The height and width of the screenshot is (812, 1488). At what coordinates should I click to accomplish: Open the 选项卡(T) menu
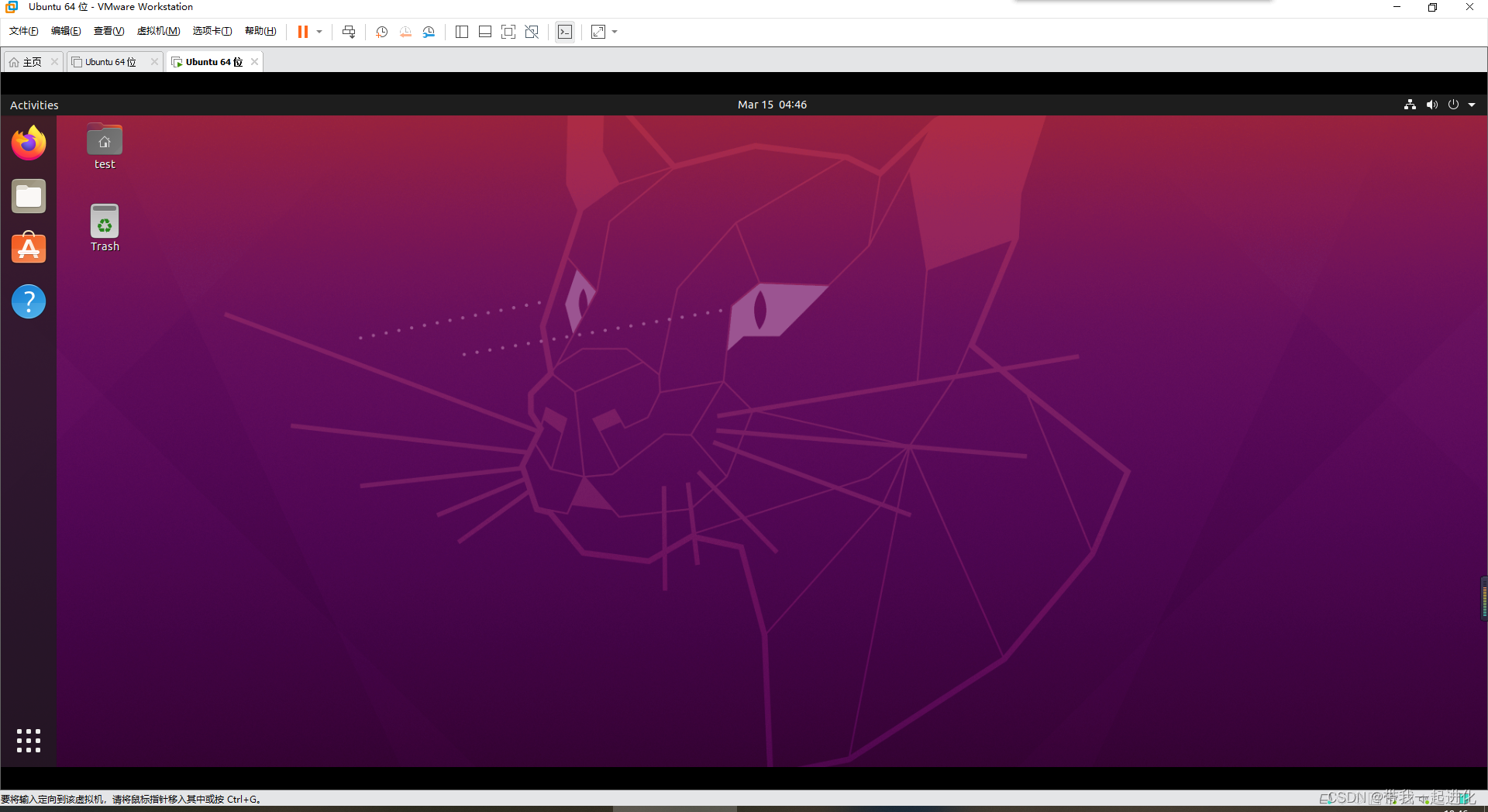(212, 31)
